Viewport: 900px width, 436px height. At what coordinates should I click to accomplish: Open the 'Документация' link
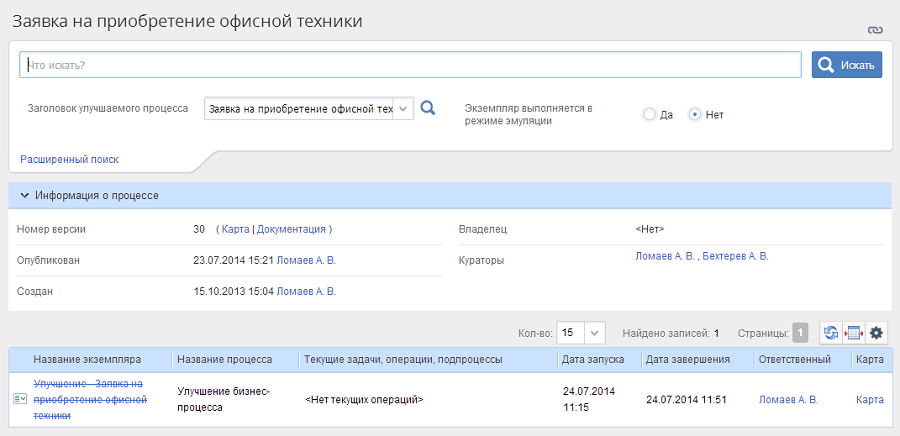tap(291, 229)
